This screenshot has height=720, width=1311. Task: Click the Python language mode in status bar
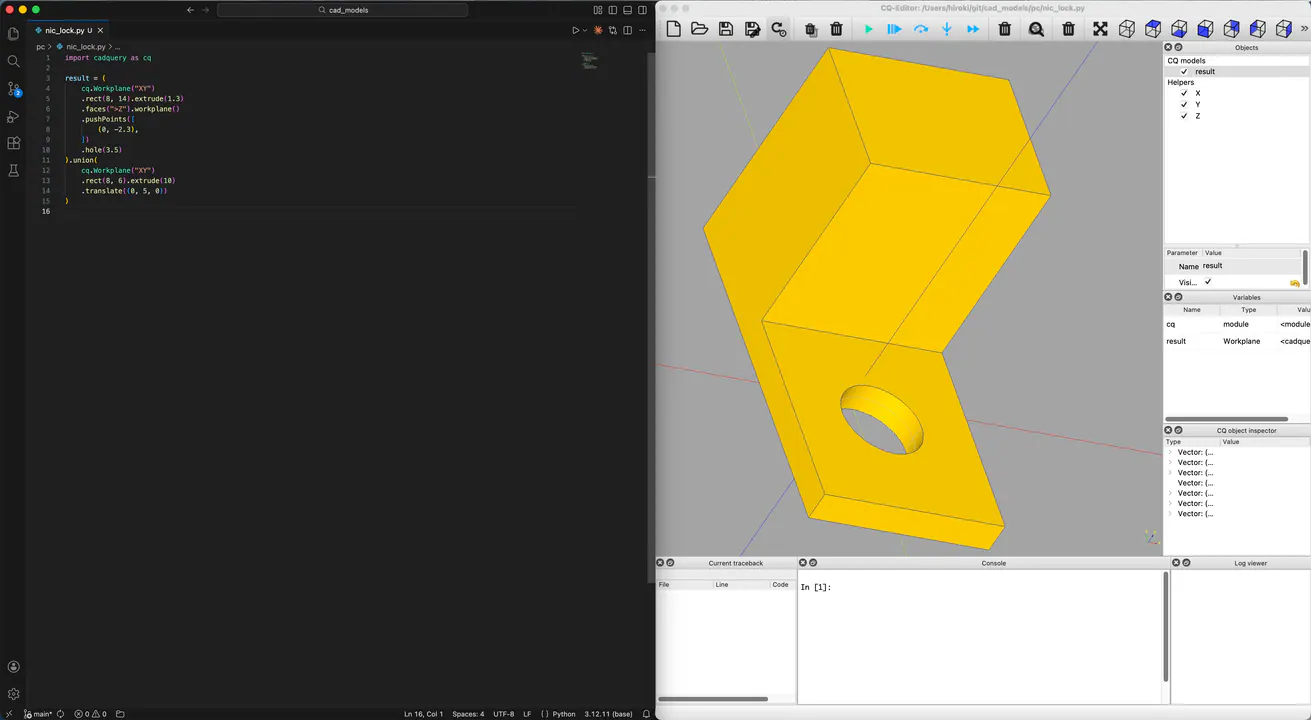click(564, 714)
